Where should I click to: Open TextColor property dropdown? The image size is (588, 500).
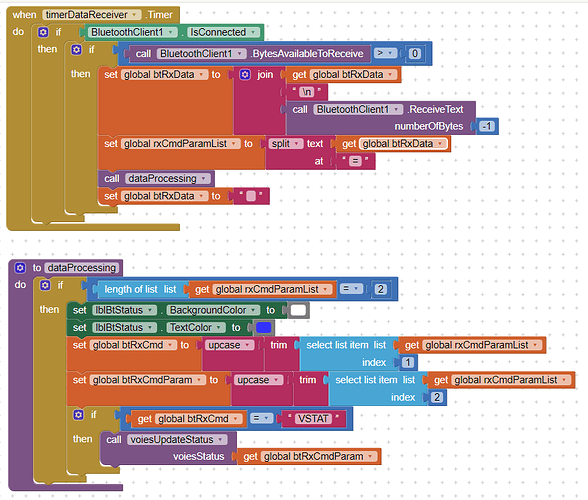[x=219, y=327]
